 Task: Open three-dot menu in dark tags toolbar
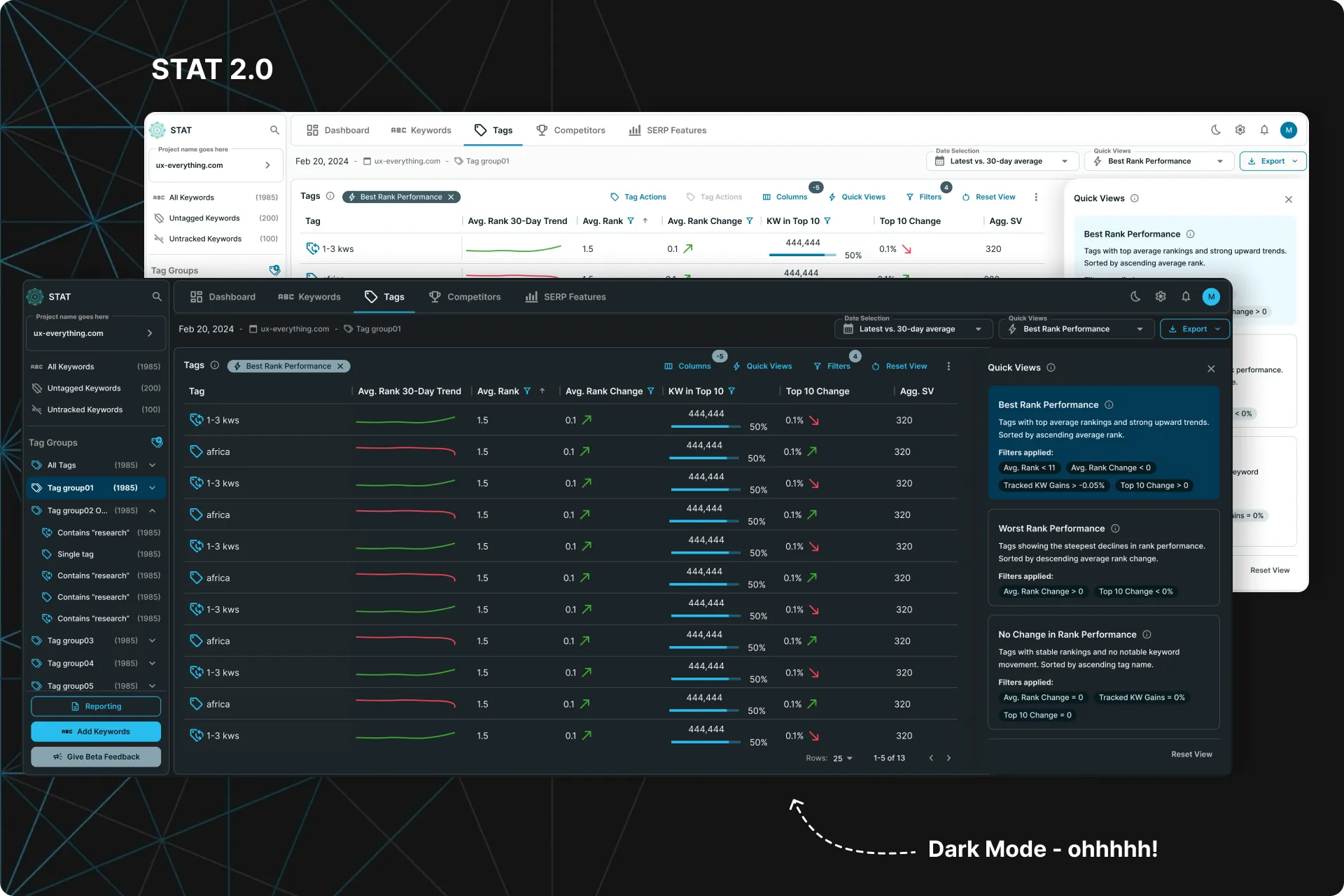click(948, 366)
